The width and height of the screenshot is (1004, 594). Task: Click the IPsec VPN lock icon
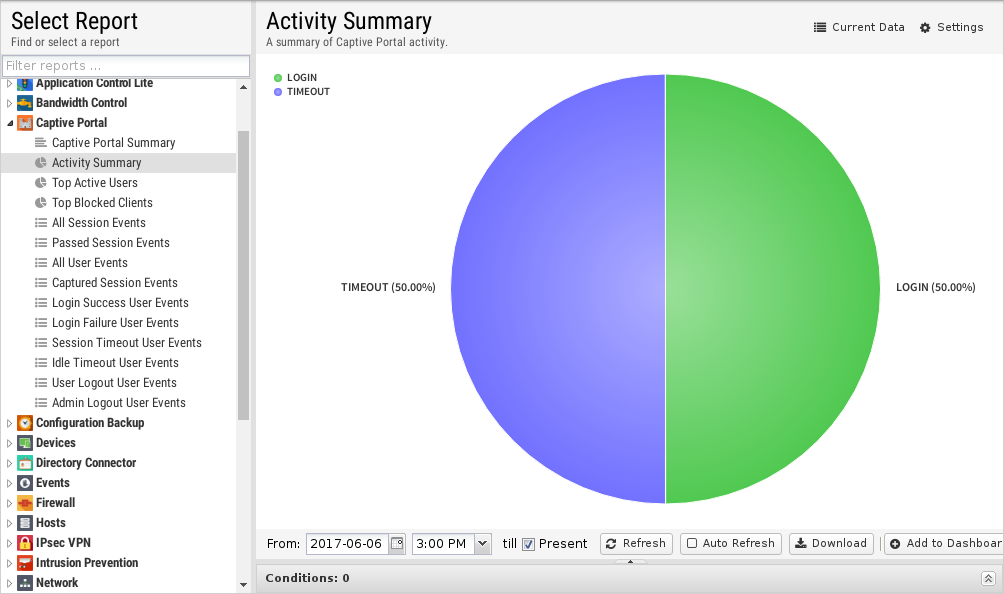pyautogui.click(x=25, y=543)
